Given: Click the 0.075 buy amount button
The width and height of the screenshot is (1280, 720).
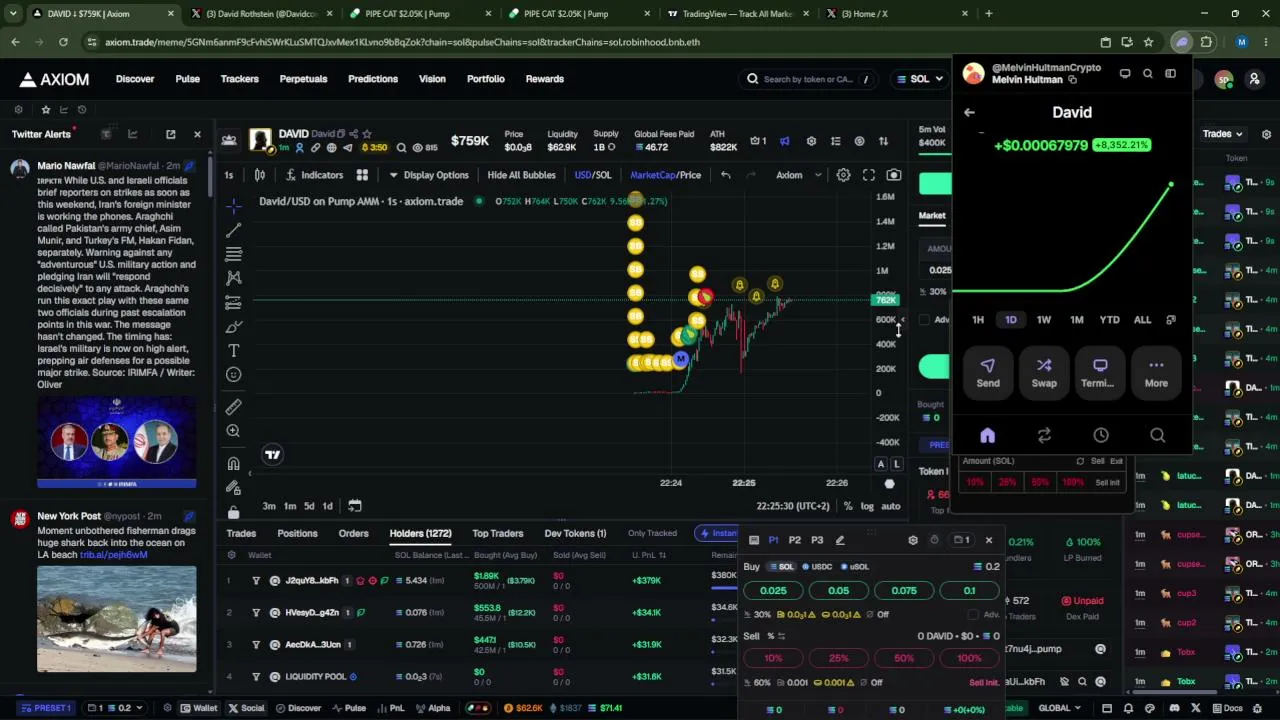Looking at the screenshot, I should point(904,590).
